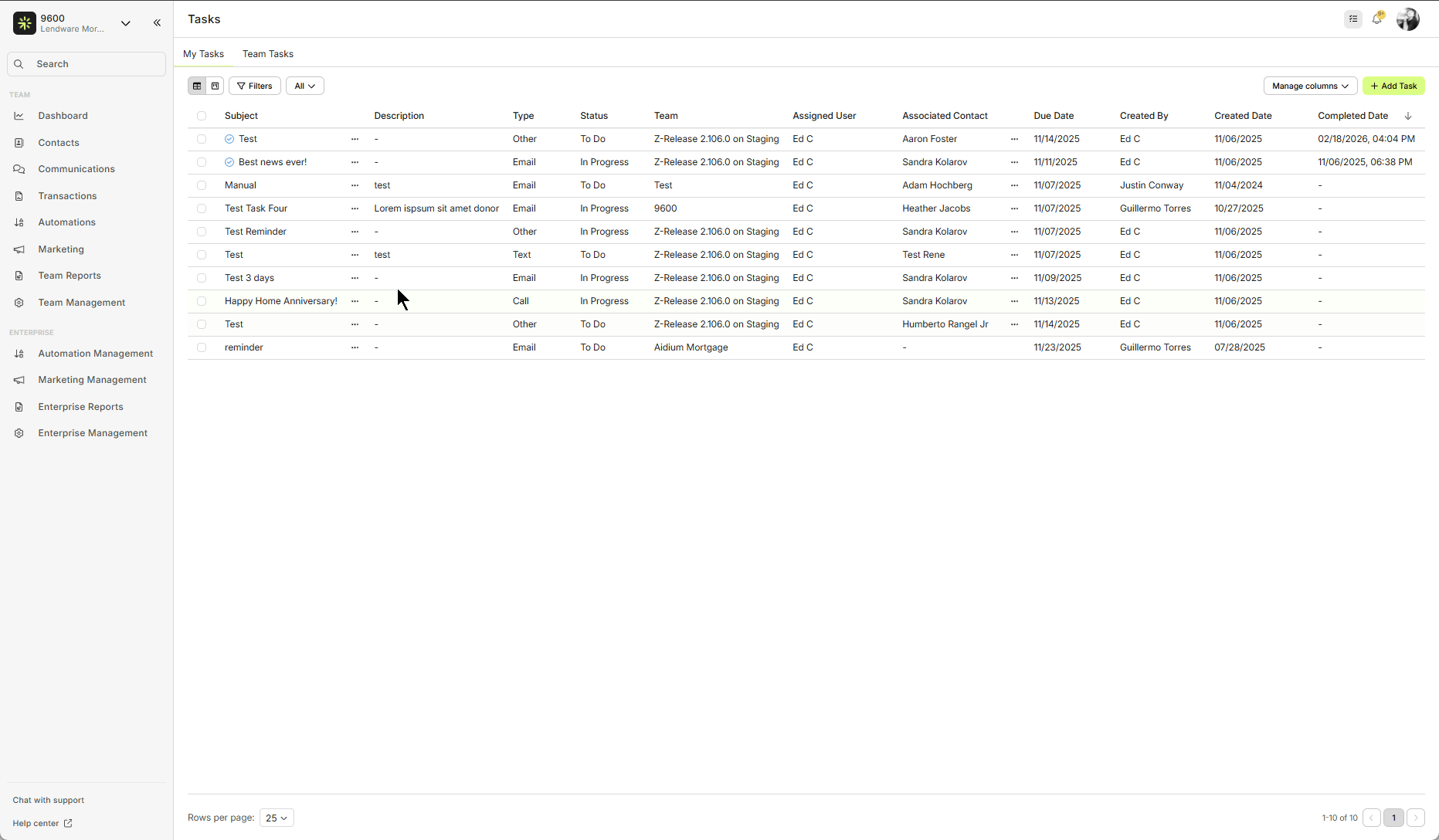Check the Test Task Four row checkbox
Screen dimensions: 1439x840
coord(202,208)
